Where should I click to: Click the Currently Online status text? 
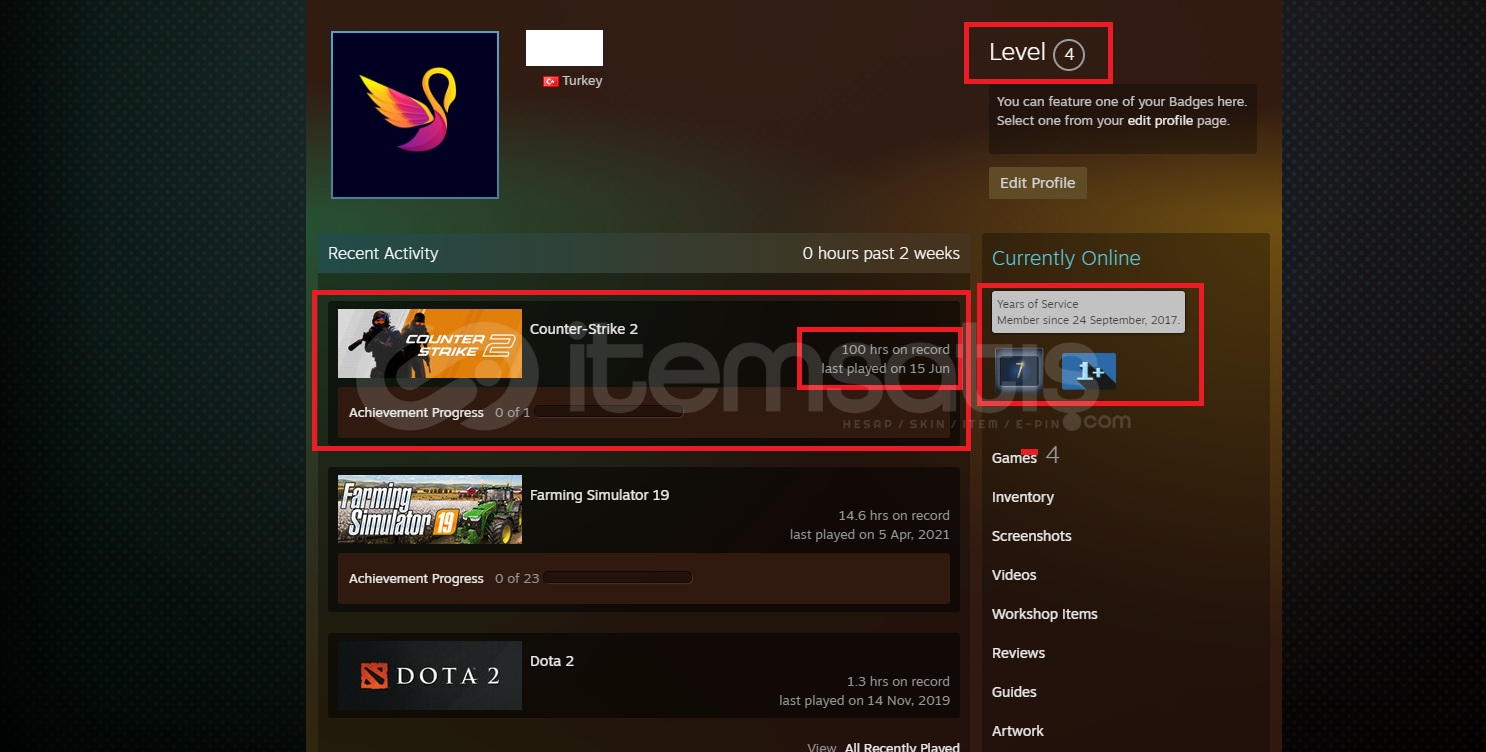point(1066,258)
